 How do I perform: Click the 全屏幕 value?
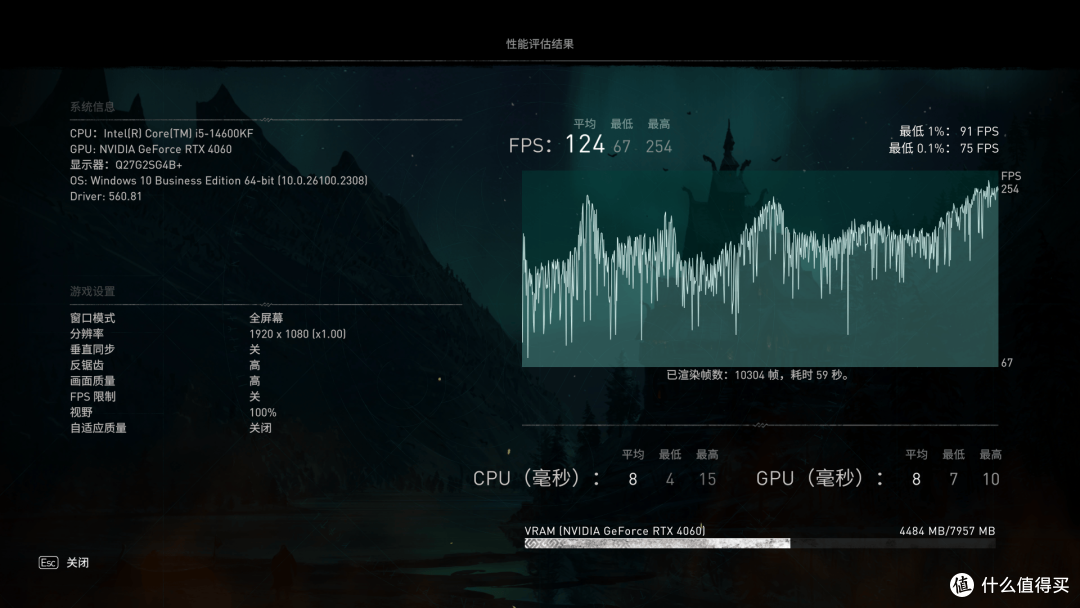pyautogui.click(x=266, y=318)
